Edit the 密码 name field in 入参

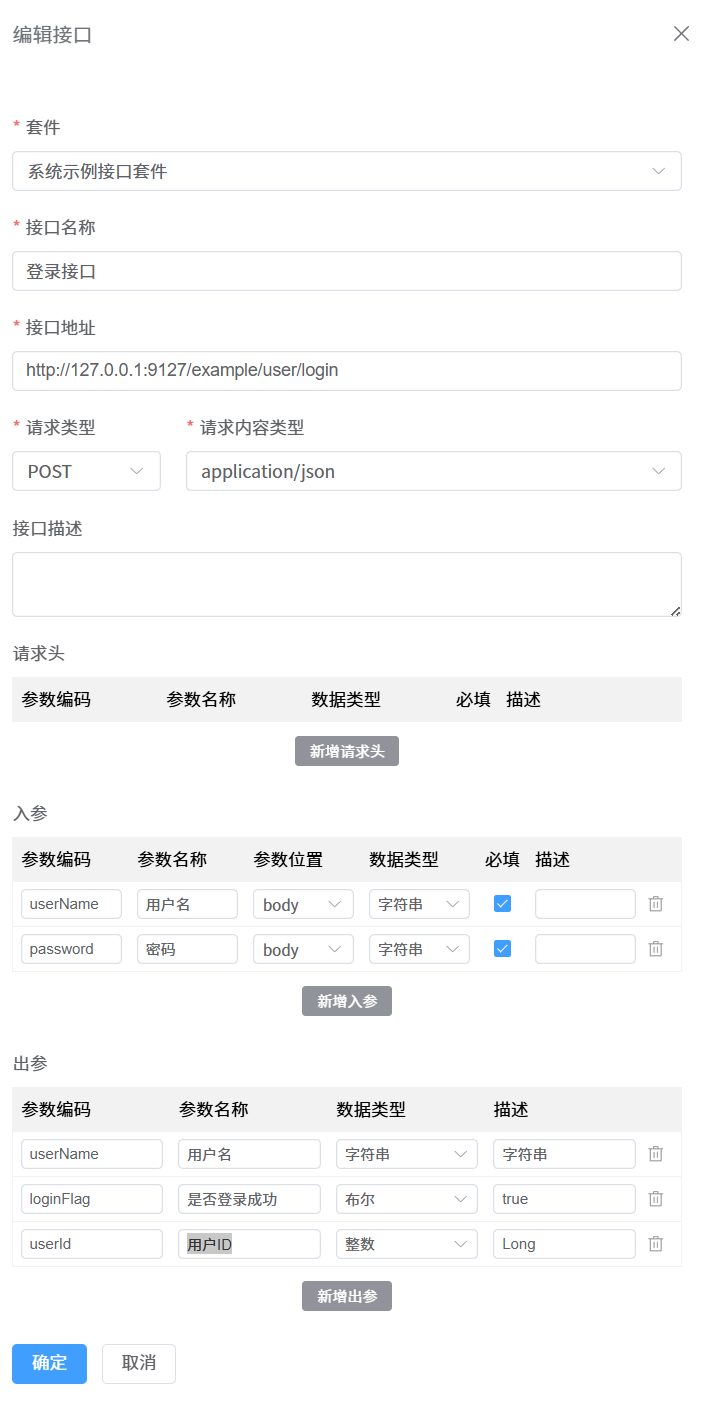[187, 949]
